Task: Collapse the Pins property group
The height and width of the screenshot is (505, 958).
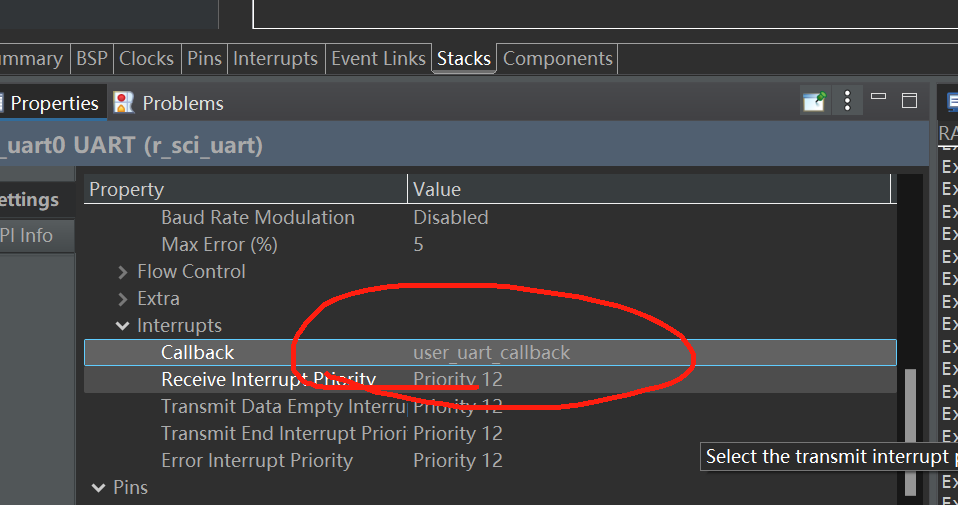Action: pos(98,488)
